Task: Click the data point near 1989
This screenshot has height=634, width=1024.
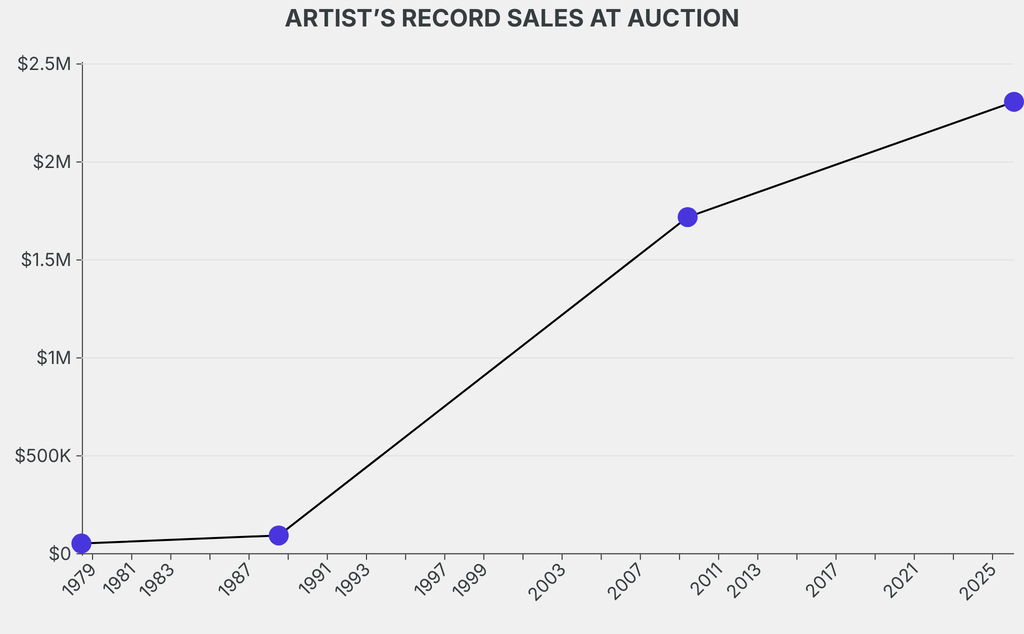Action: click(x=278, y=535)
